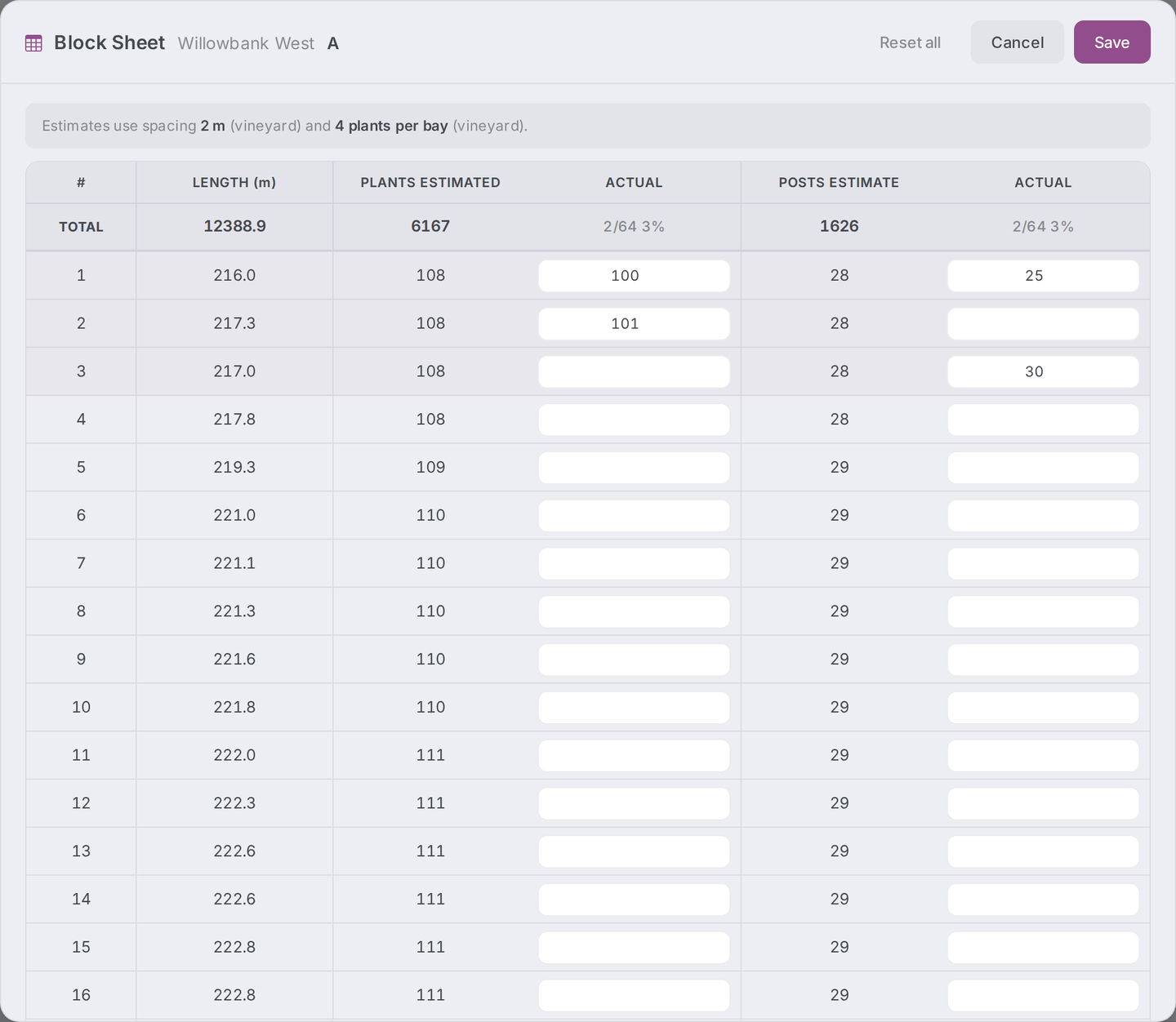The image size is (1176, 1022).
Task: Focus plants actual input for row 14
Action: [x=634, y=900]
